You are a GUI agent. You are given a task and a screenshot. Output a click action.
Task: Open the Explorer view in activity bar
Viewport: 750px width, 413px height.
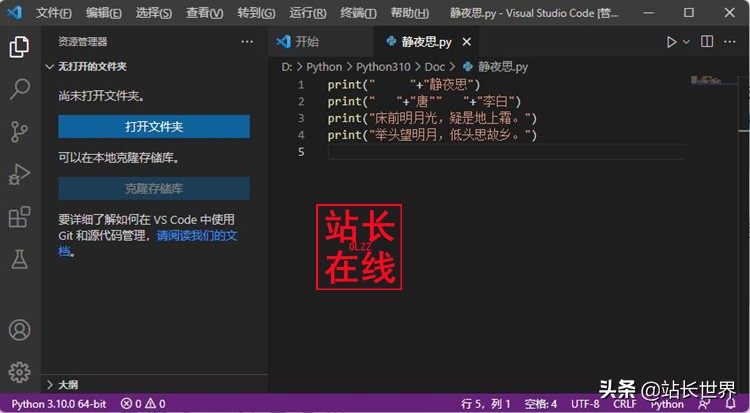(x=19, y=46)
